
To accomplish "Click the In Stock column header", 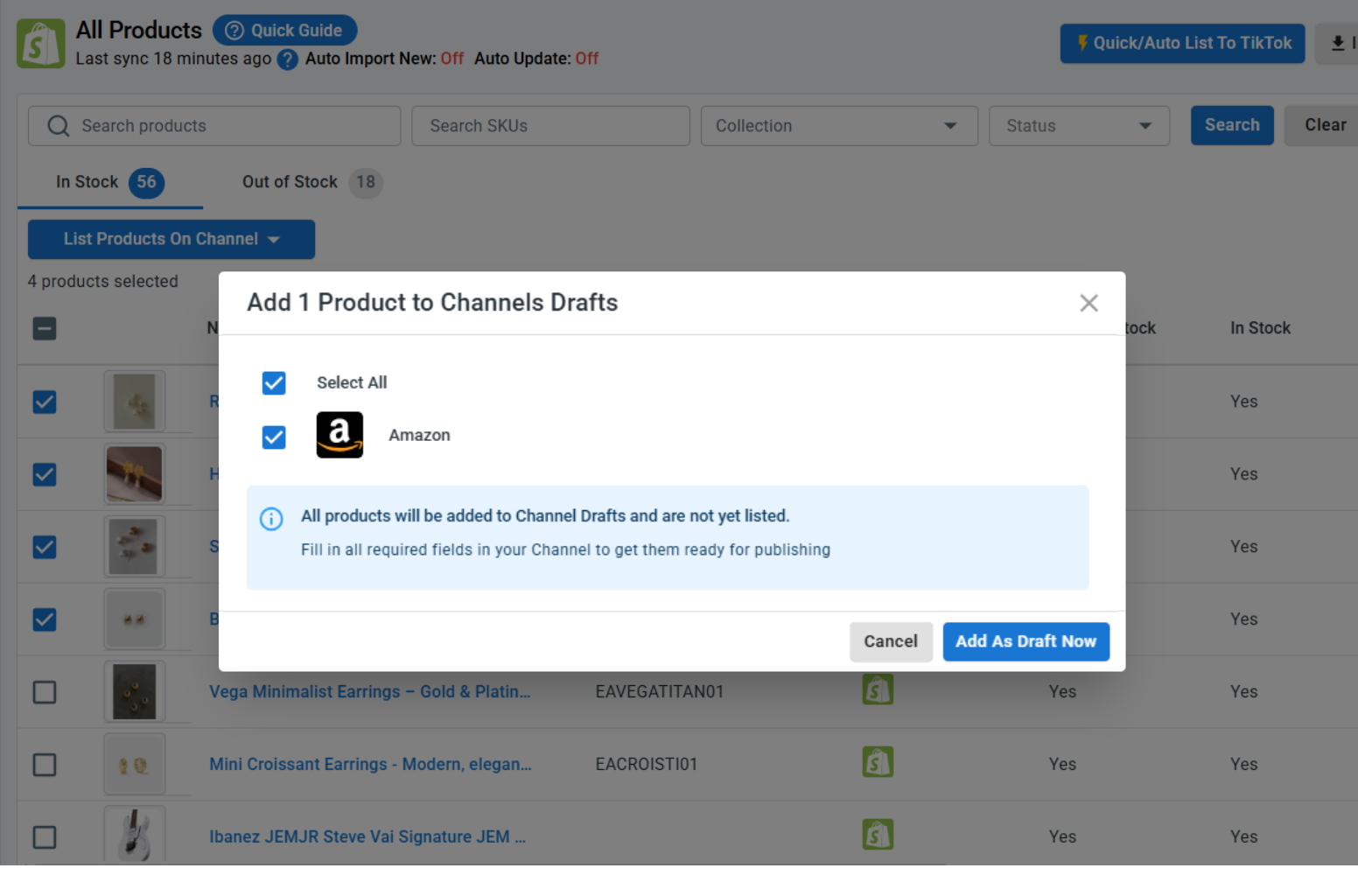I will coord(1260,328).
